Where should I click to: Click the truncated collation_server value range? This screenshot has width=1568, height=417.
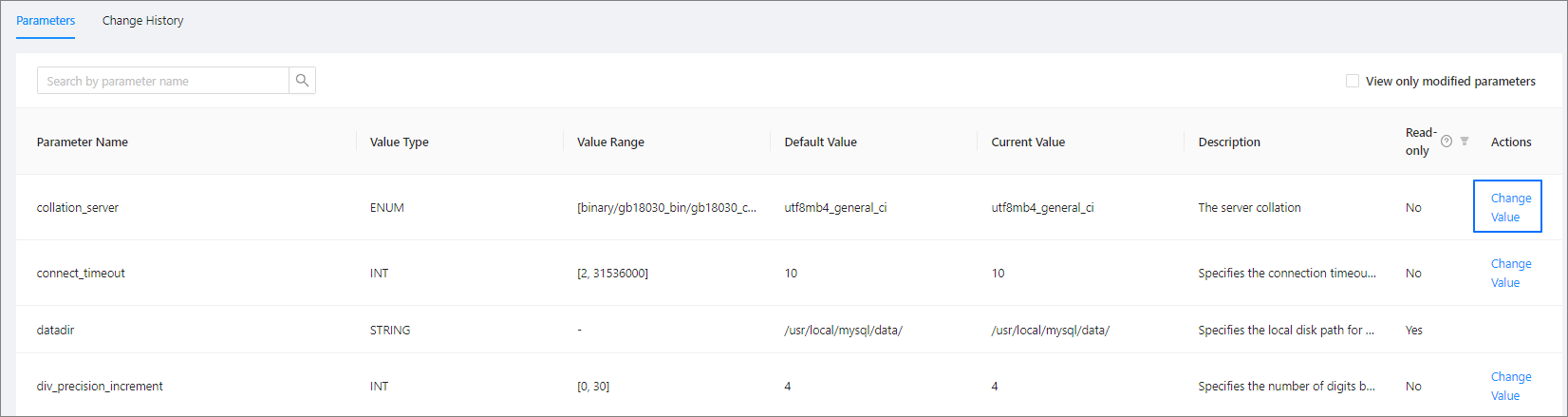(666, 208)
